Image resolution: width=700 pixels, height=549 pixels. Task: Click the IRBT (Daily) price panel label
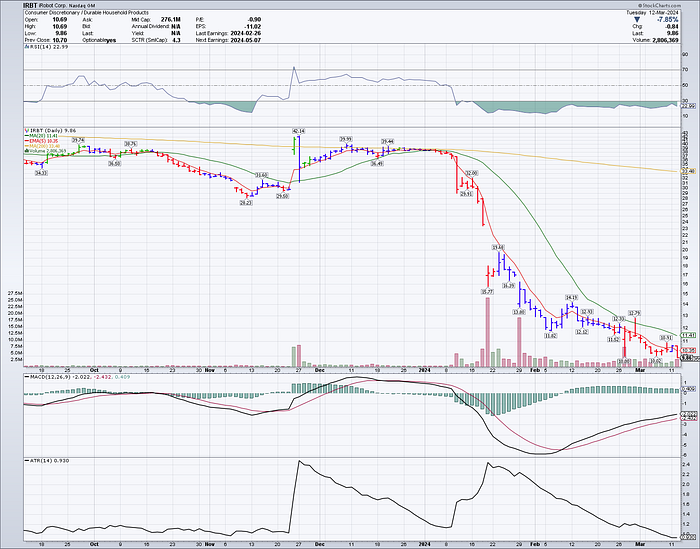50,130
